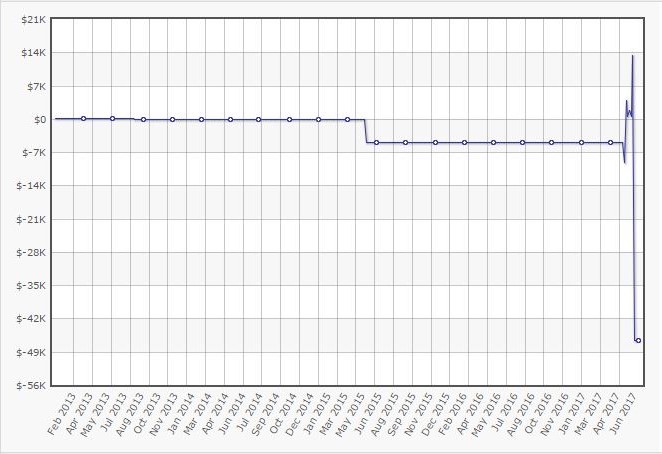Click the Nov 2013 x-axis label
Screen dimensions: 662x454
coord(165,414)
